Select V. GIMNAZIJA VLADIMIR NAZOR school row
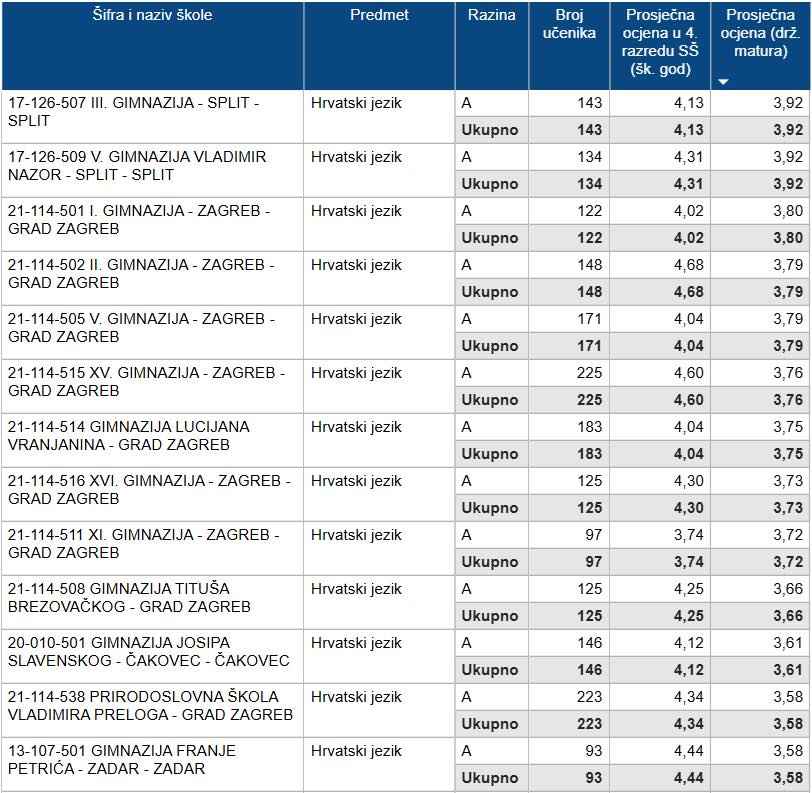 click(137, 166)
